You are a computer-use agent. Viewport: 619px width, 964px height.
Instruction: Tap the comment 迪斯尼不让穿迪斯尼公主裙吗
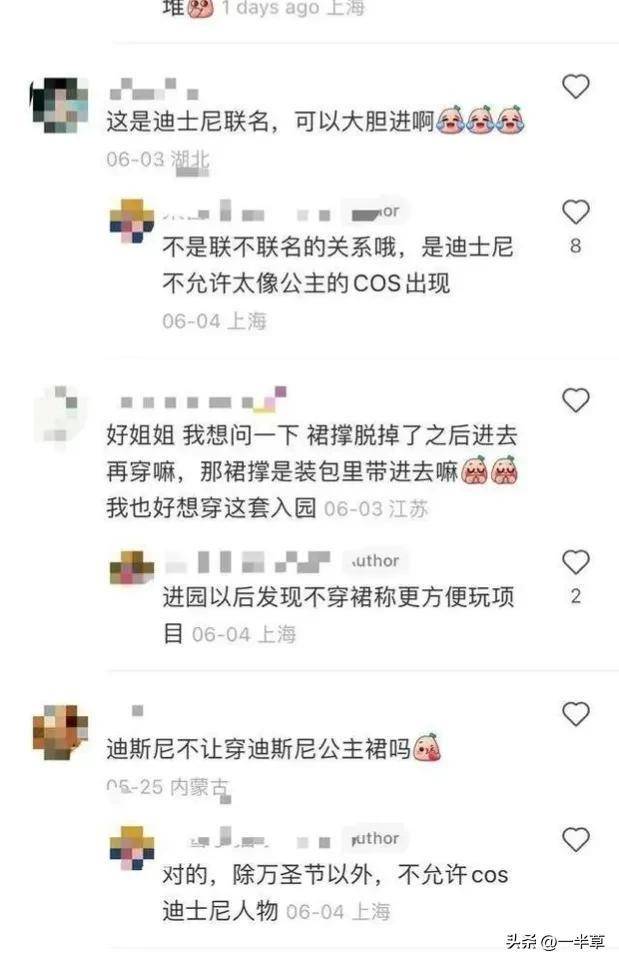(x=258, y=749)
